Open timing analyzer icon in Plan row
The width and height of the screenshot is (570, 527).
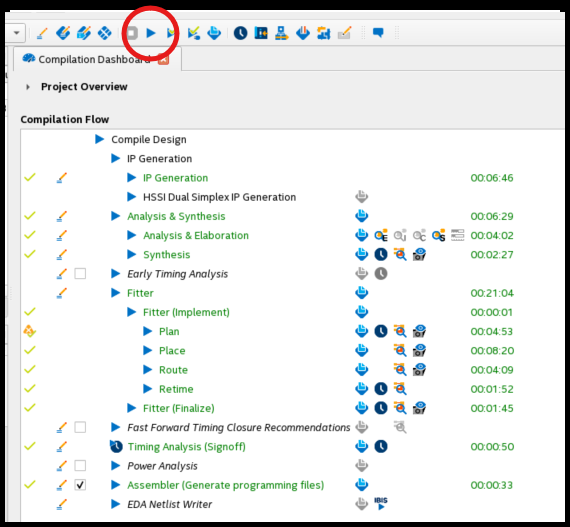coord(381,331)
